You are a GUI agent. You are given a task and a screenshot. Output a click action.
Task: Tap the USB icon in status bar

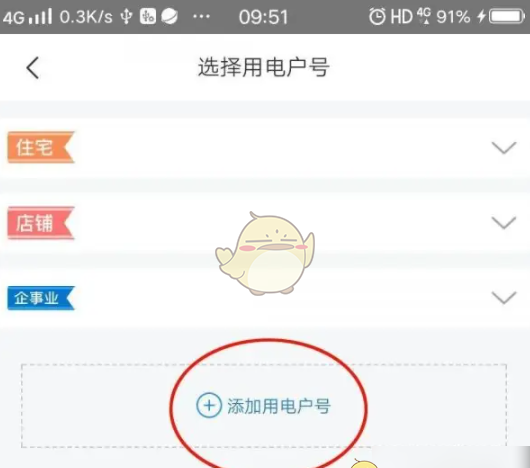[126, 16]
